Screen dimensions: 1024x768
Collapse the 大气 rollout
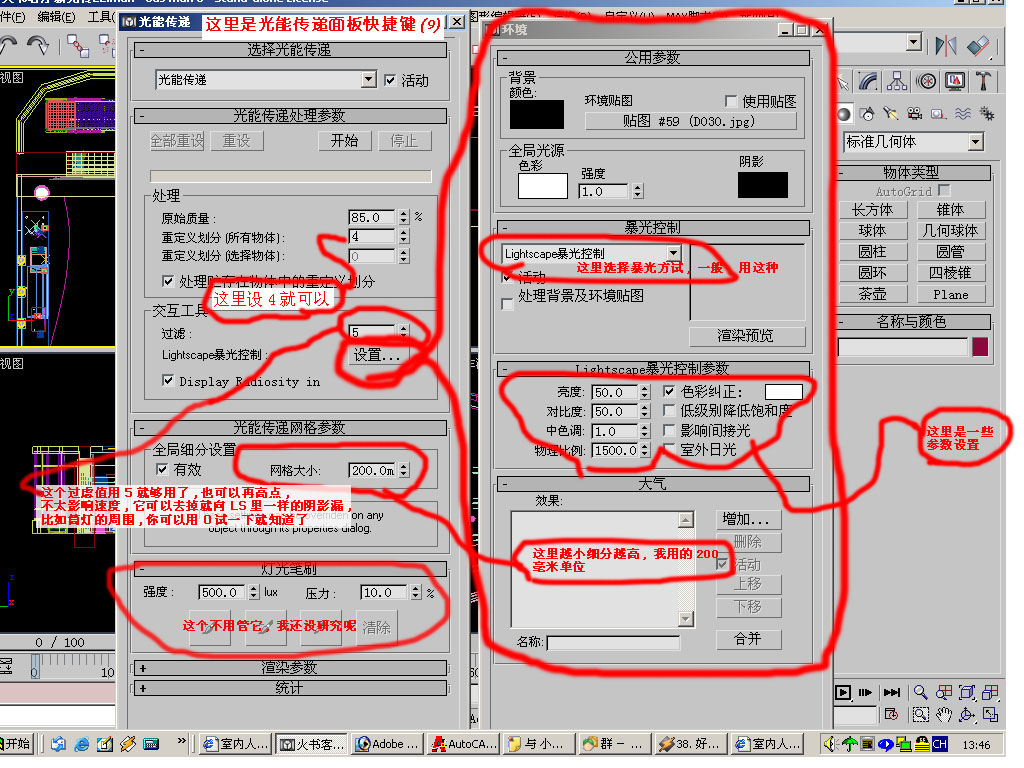coord(653,484)
